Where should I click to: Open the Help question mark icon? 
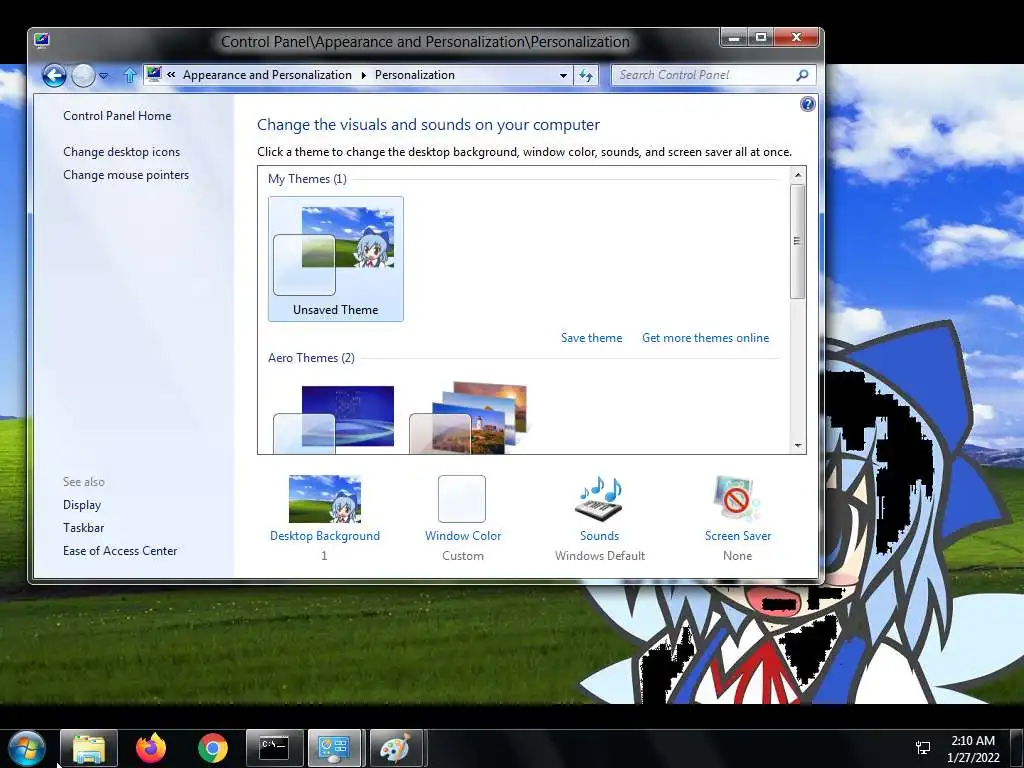click(808, 104)
